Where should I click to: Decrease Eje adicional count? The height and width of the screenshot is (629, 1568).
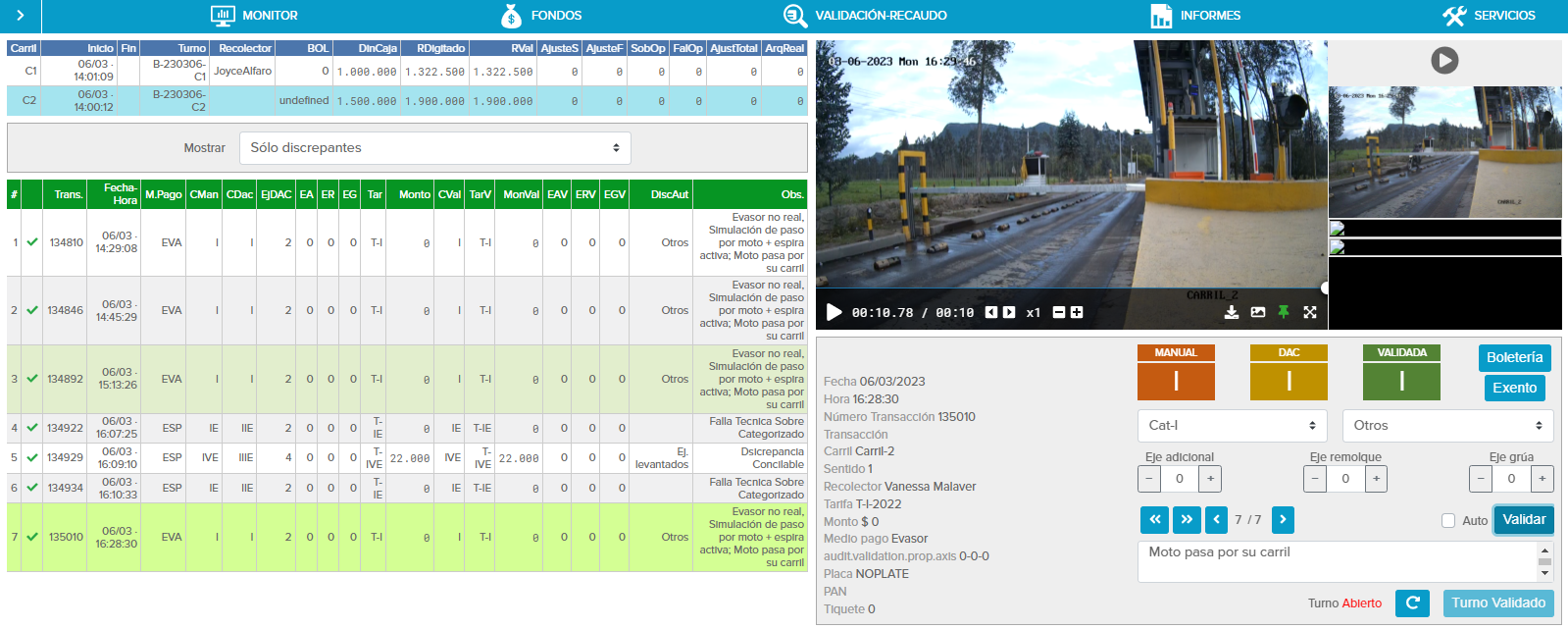pyautogui.click(x=1149, y=479)
